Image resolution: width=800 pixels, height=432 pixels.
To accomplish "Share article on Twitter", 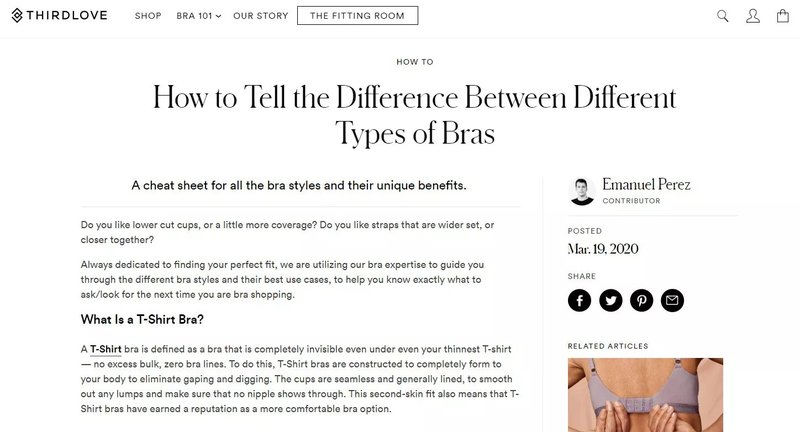I will coord(610,300).
